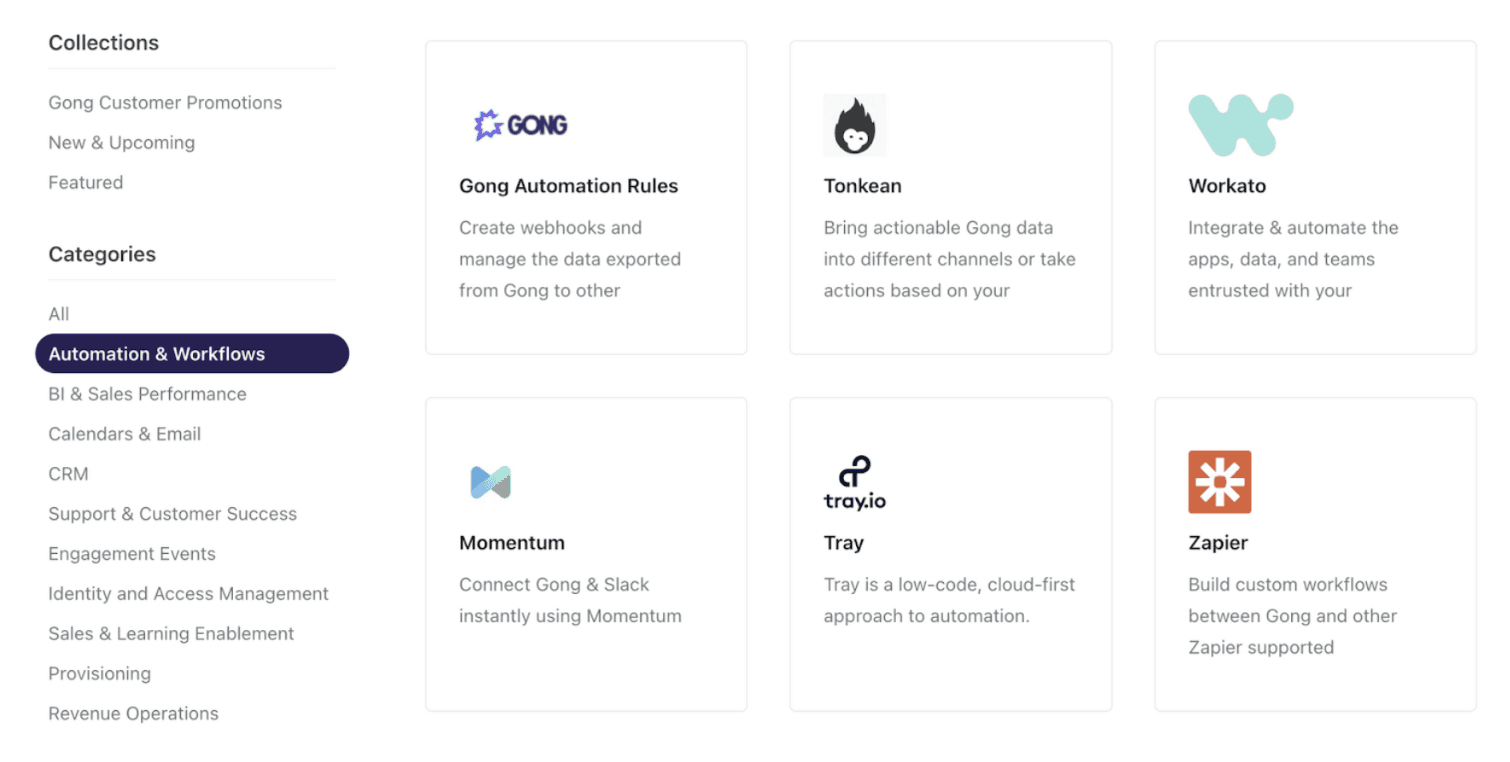Image resolution: width=1510 pixels, height=762 pixels.
Task: Open Gong Customer Promotions collection
Action: 165,103
